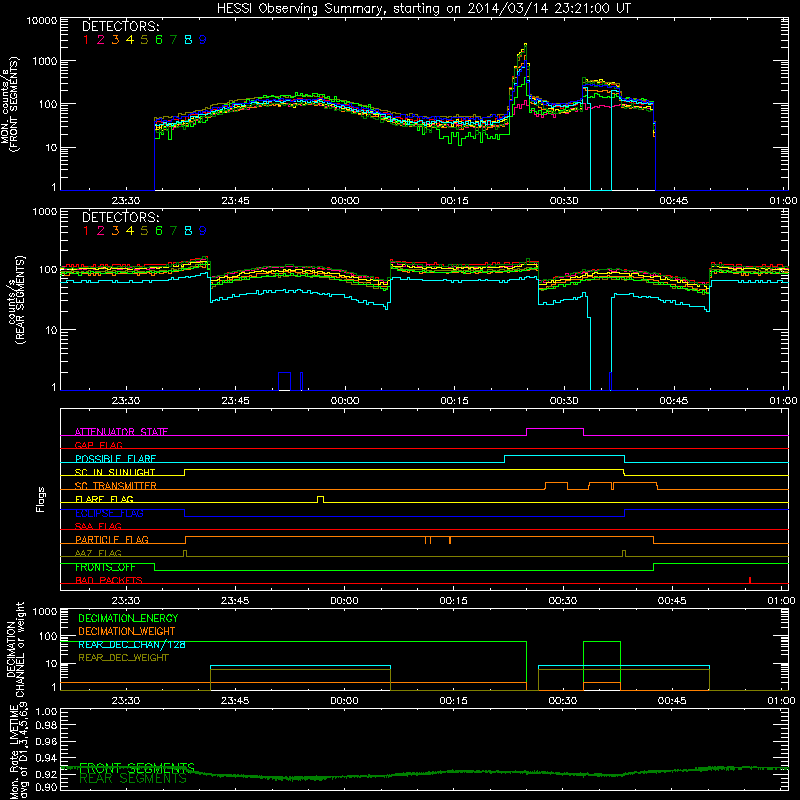Click the ECLIPSE_FLAG label
The image size is (800, 800).
(109, 513)
